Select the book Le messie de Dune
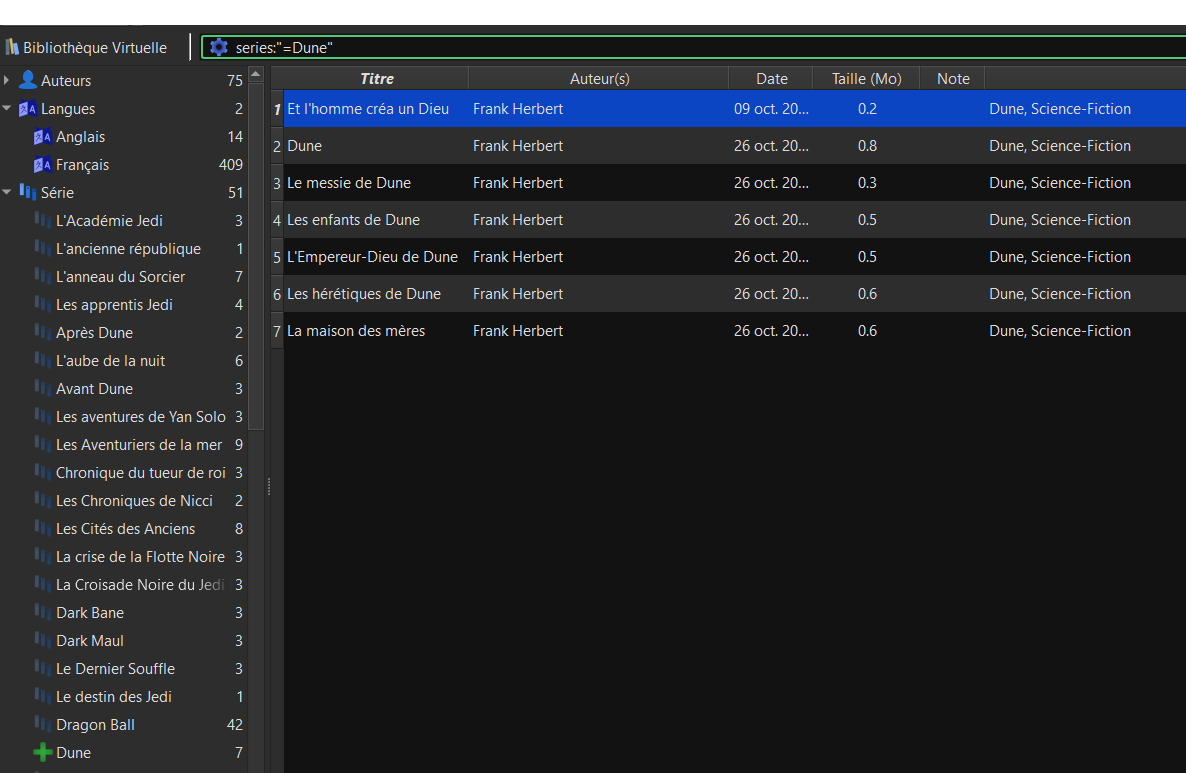The height and width of the screenshot is (773, 1186). click(349, 183)
